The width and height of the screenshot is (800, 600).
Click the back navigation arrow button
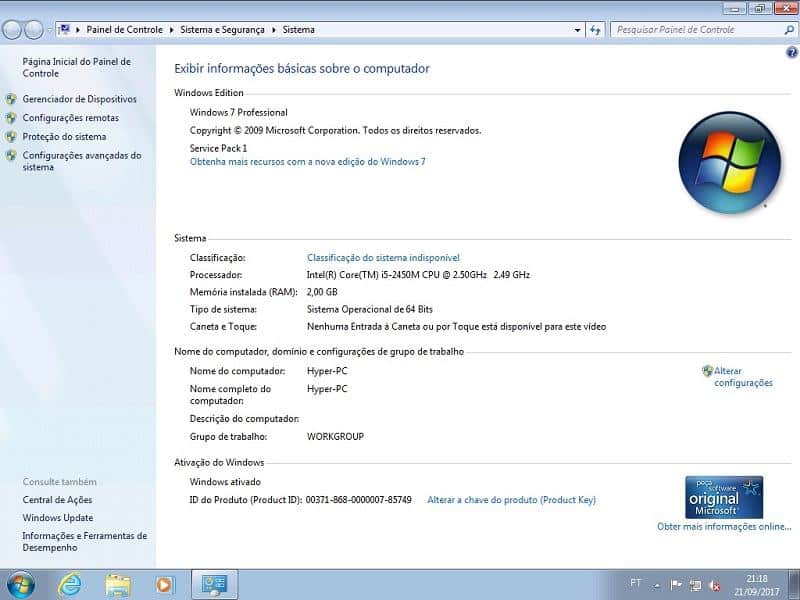(x=12, y=30)
